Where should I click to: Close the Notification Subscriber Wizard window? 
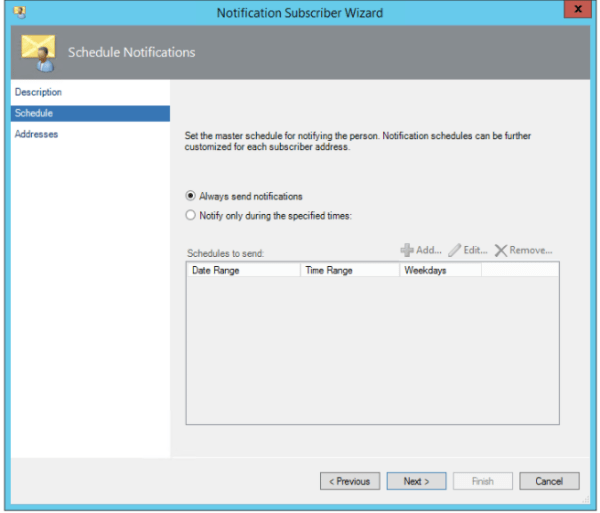pos(576,12)
